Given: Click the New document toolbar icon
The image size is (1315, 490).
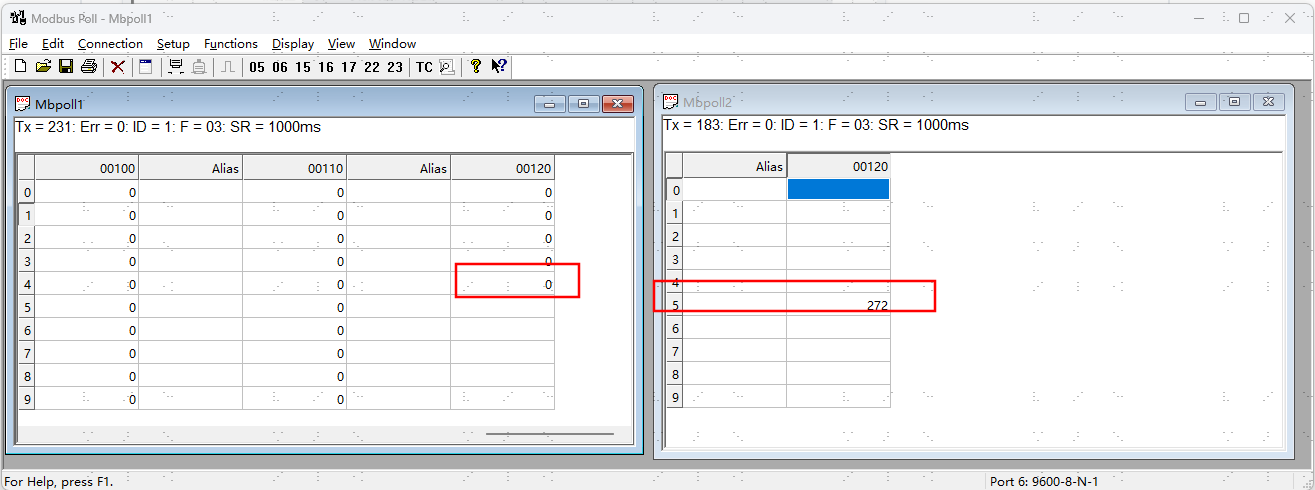Looking at the screenshot, I should 20,67.
